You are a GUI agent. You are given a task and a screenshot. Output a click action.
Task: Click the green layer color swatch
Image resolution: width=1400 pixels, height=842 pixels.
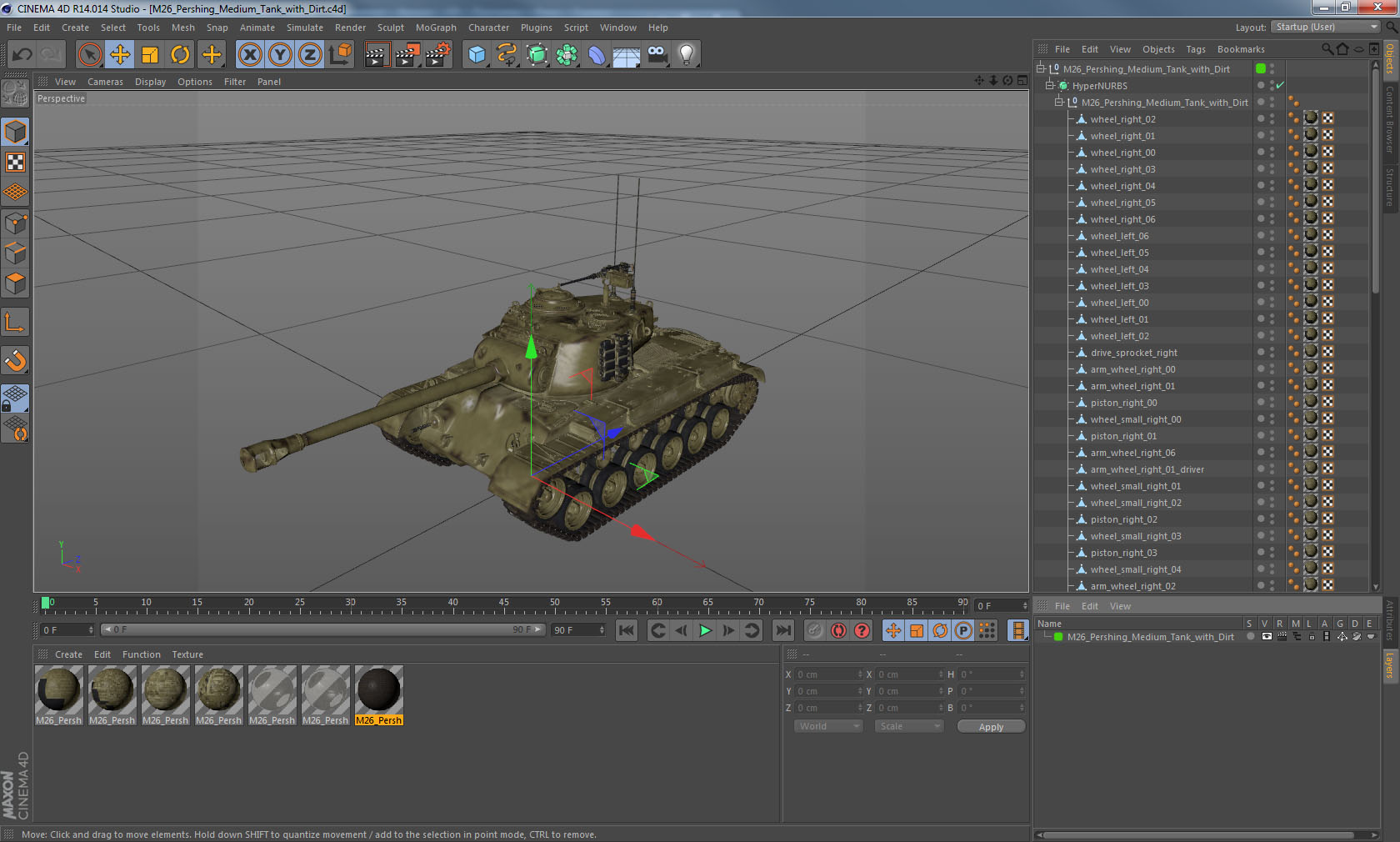pos(1058,637)
